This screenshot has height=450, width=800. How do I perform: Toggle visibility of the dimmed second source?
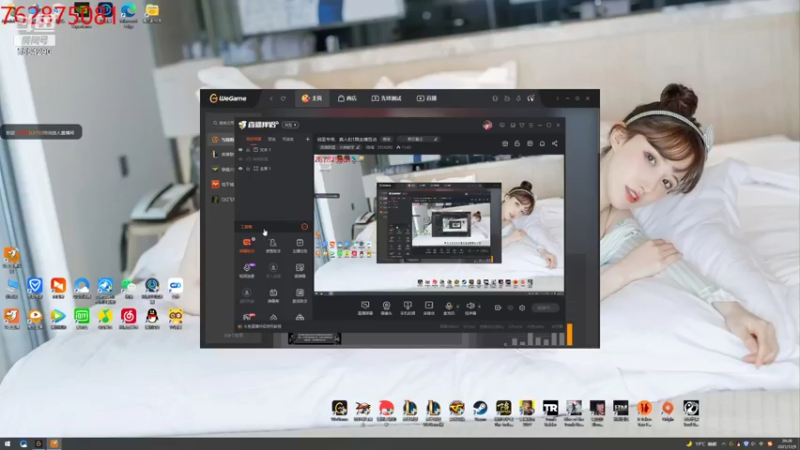click(240, 159)
